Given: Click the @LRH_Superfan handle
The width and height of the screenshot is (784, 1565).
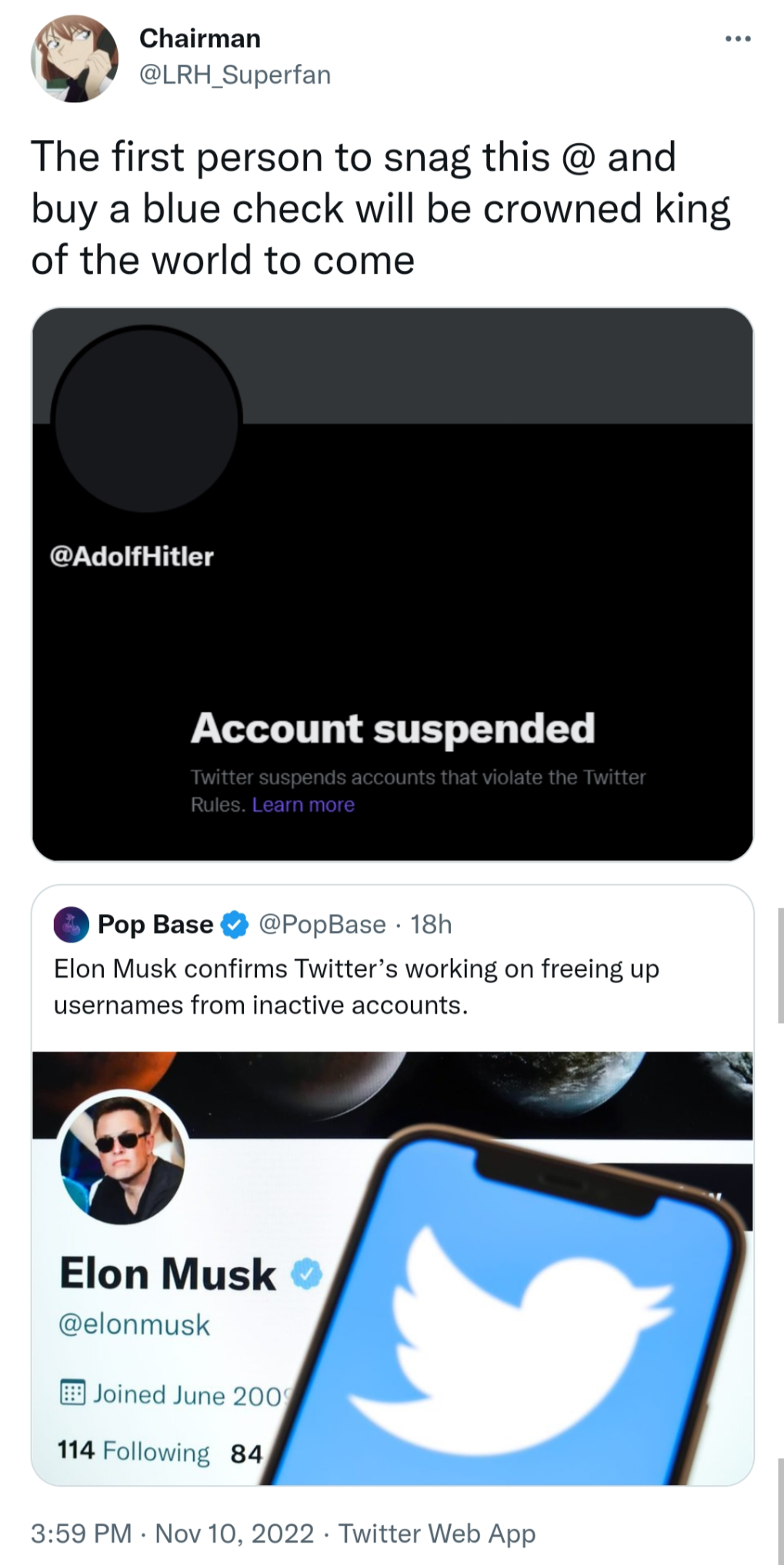Looking at the screenshot, I should 235,75.
